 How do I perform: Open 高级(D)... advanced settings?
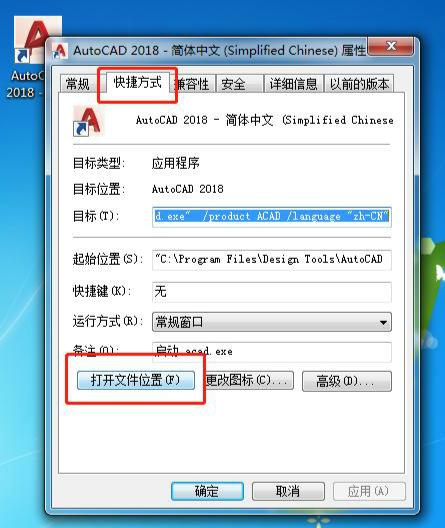(347, 381)
